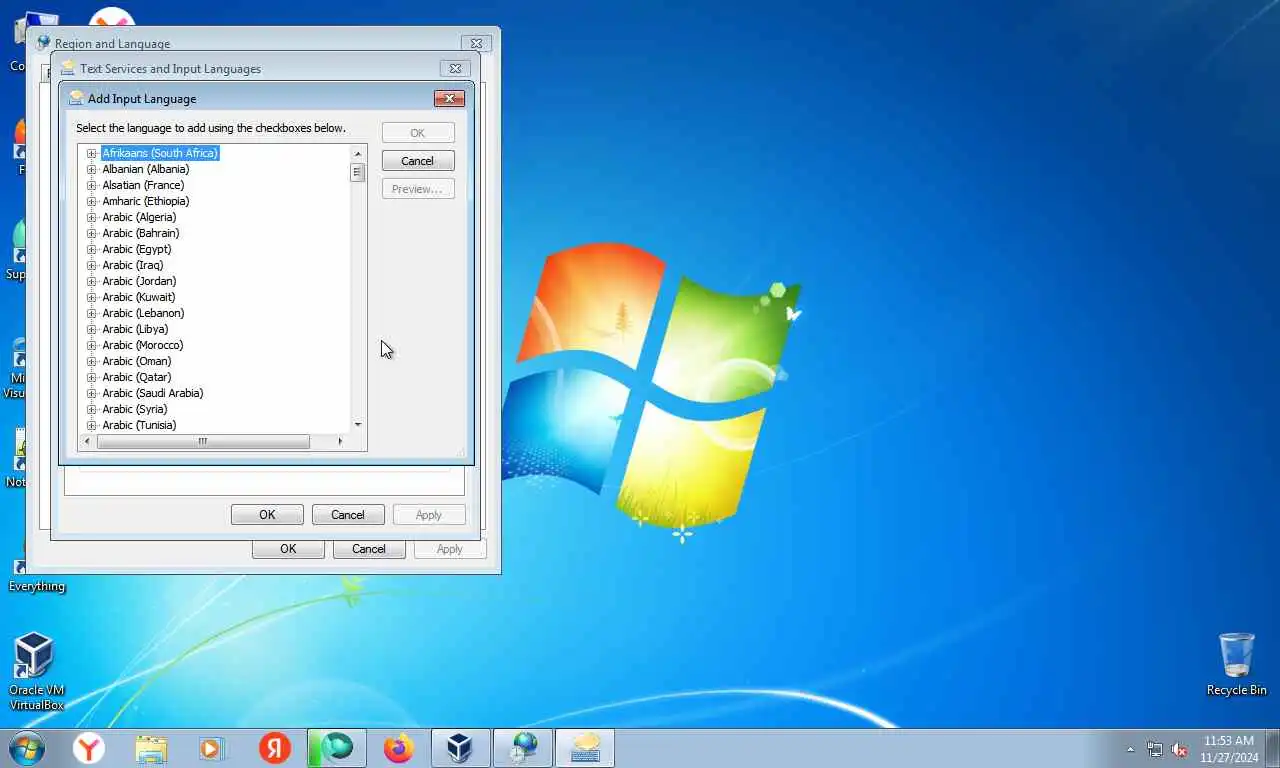Screen dimensions: 1280x768
Task: Select Arabic (Qatar) language entry
Action: tap(136, 377)
